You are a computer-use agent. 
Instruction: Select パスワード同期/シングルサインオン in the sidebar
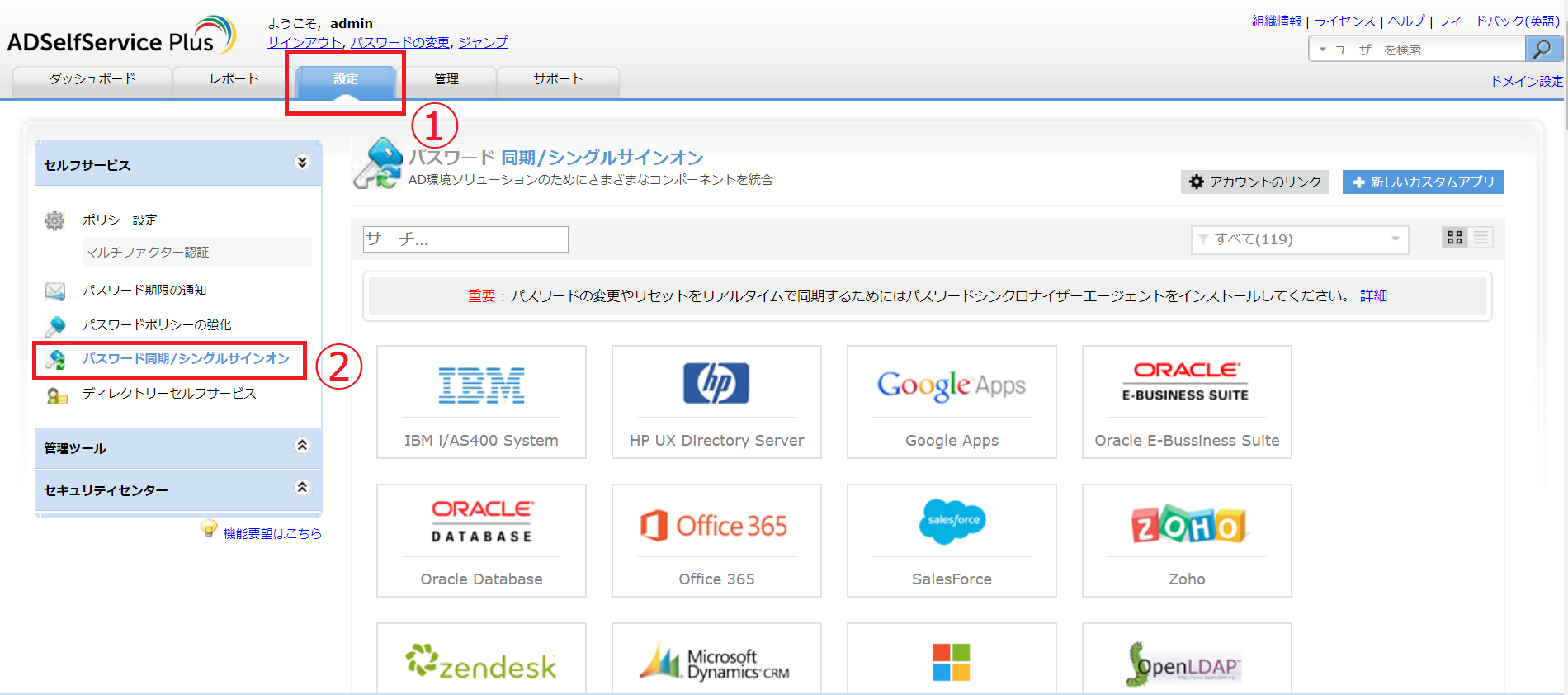pos(186,359)
